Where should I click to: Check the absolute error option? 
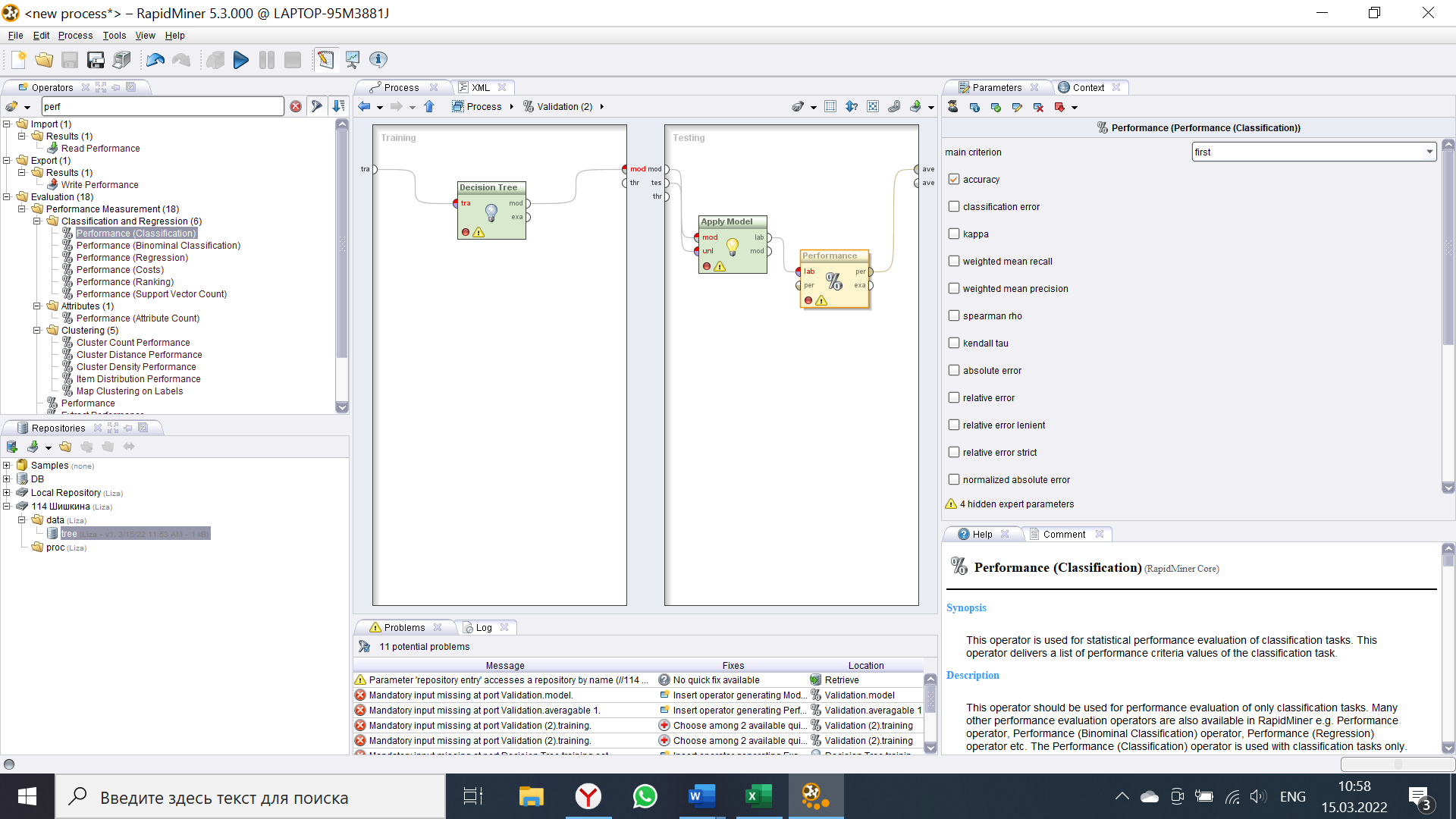click(x=954, y=370)
